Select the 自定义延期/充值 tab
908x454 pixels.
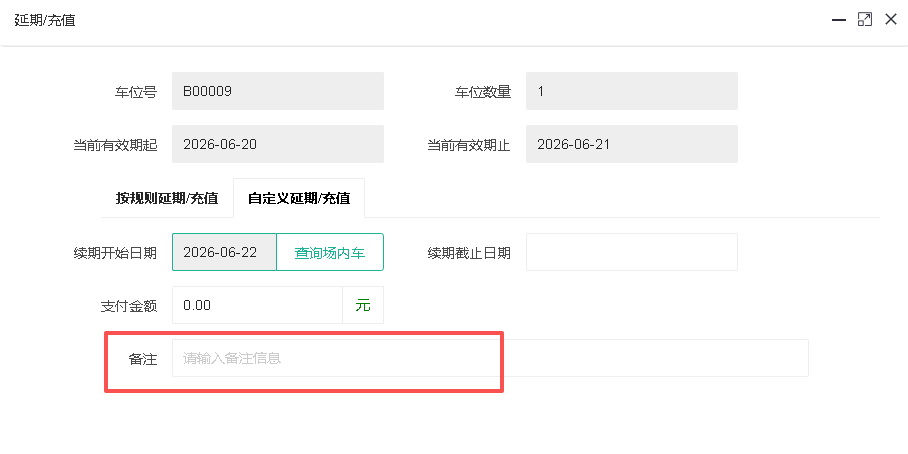point(299,198)
